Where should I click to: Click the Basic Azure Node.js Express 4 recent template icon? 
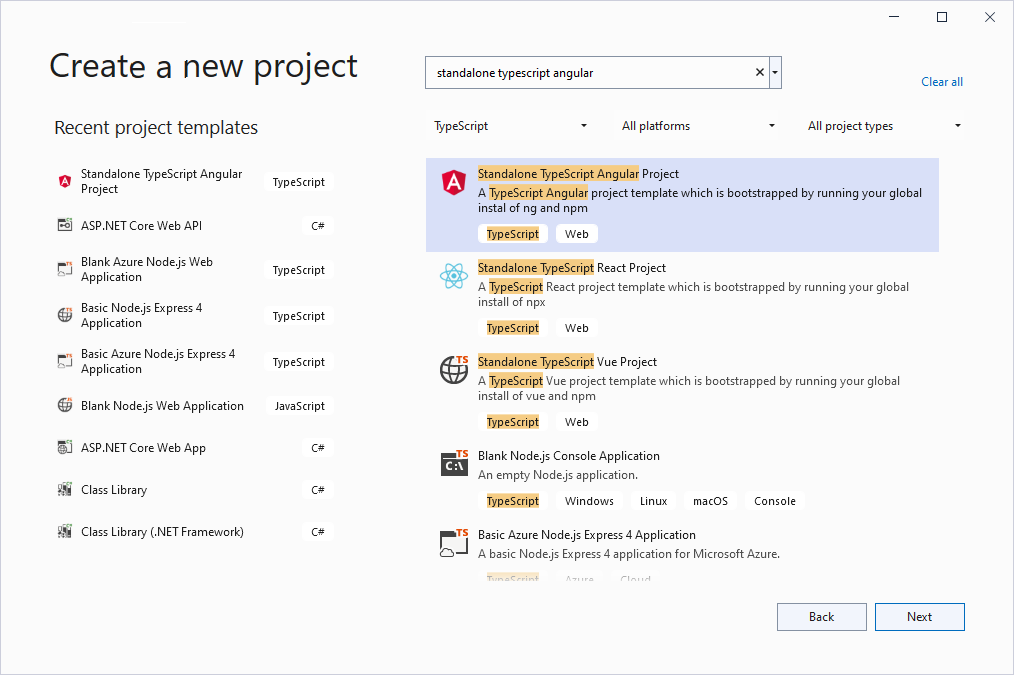point(65,361)
